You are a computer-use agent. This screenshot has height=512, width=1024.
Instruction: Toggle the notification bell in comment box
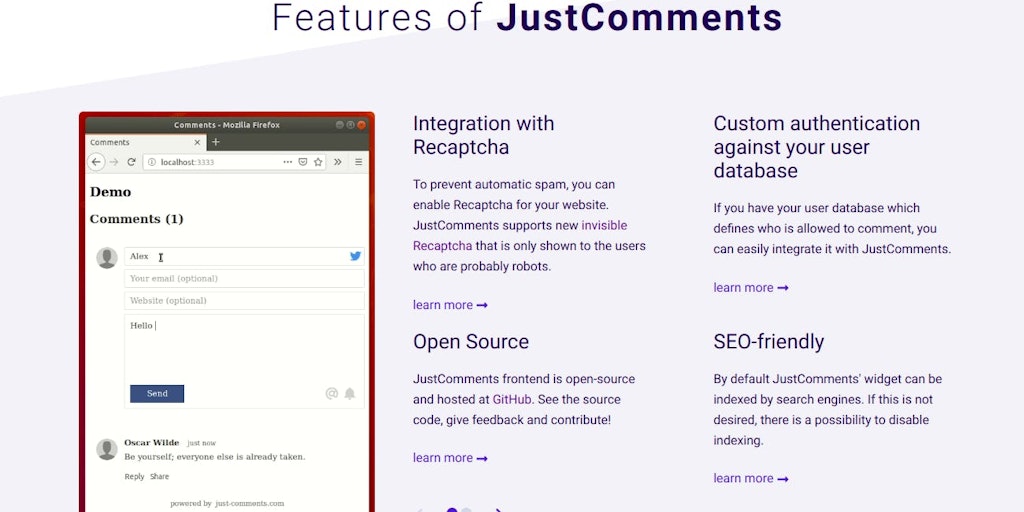pyautogui.click(x=350, y=393)
